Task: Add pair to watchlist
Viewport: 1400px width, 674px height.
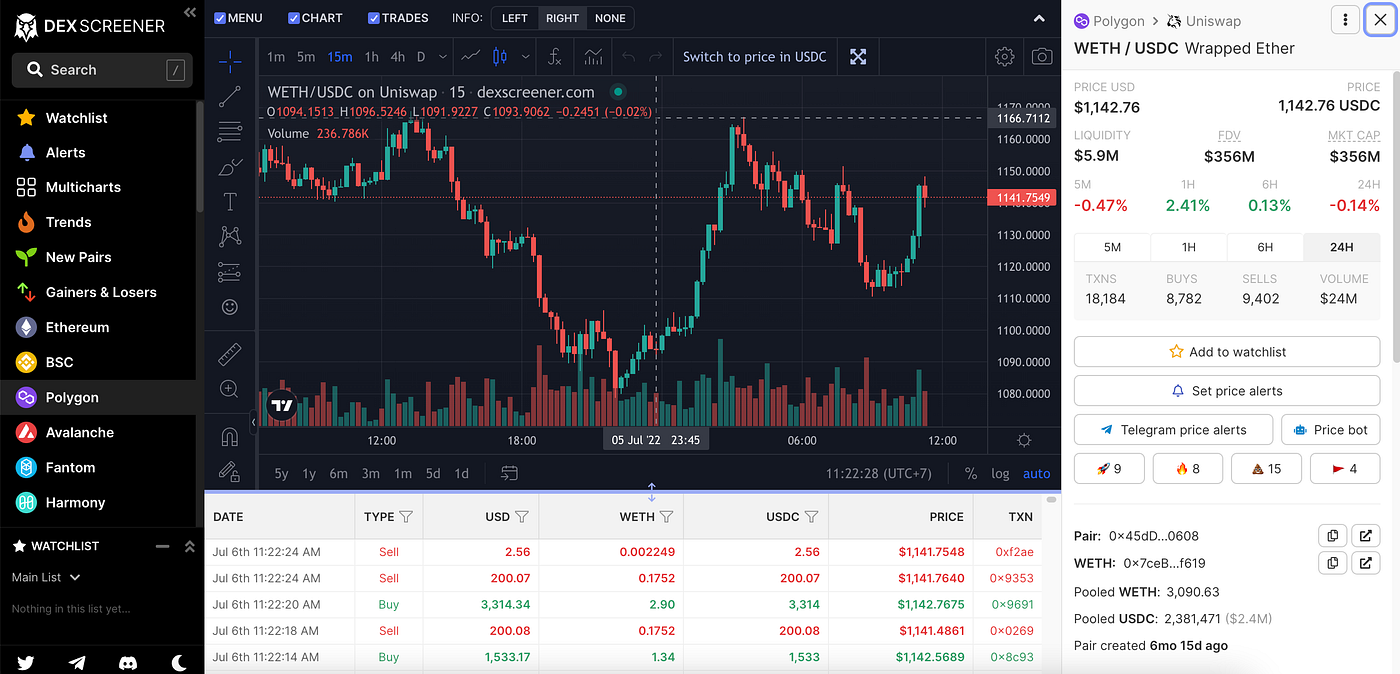Action: 1227,352
